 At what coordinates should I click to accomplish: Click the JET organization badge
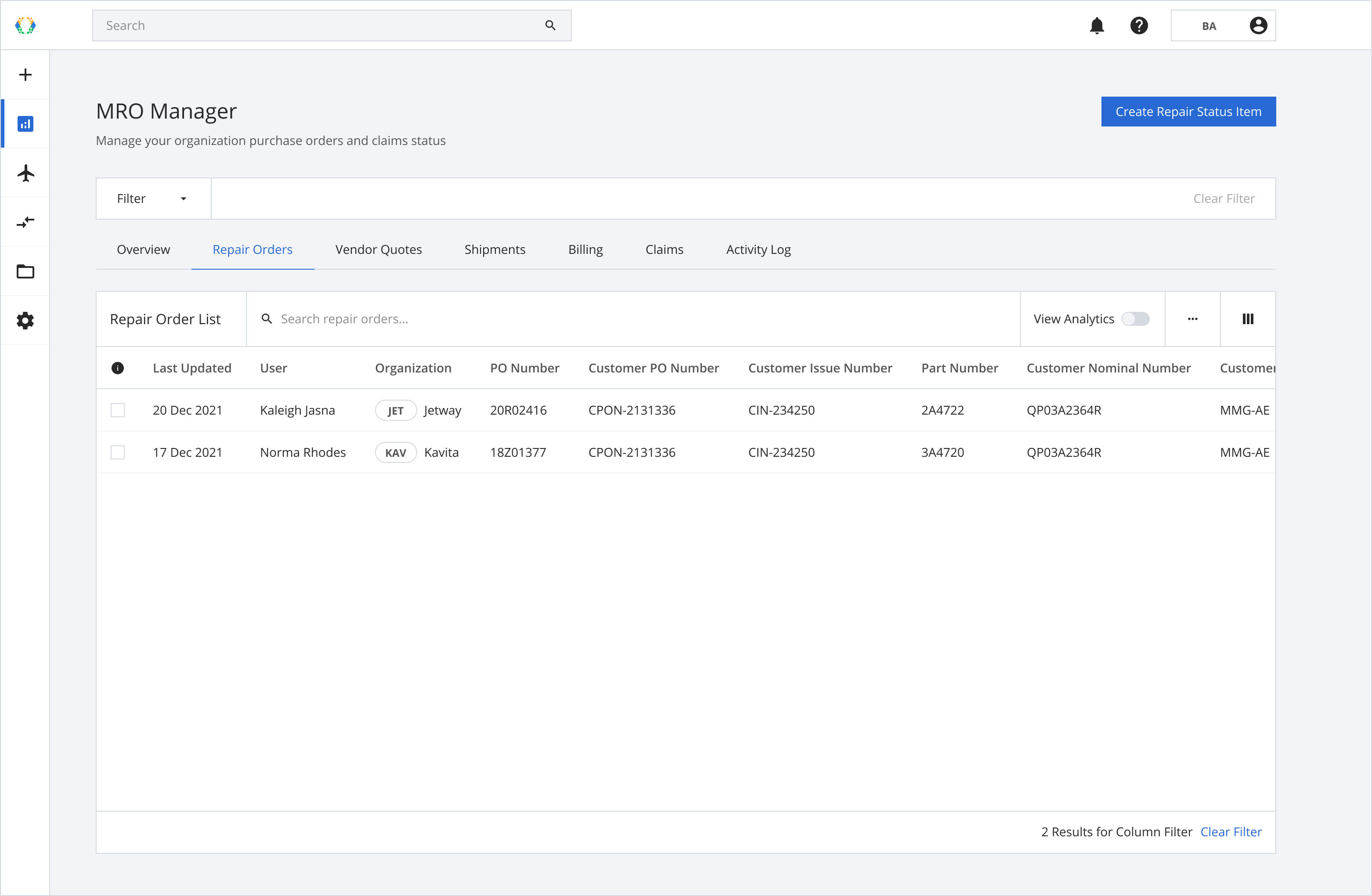coord(395,411)
